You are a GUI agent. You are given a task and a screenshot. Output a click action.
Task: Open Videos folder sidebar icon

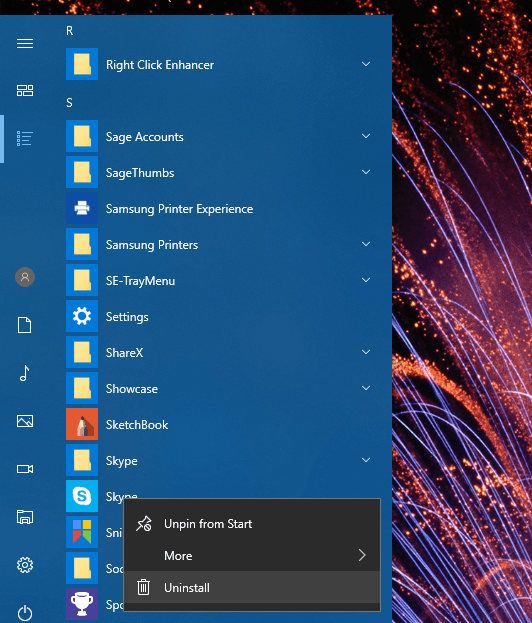click(x=25, y=469)
